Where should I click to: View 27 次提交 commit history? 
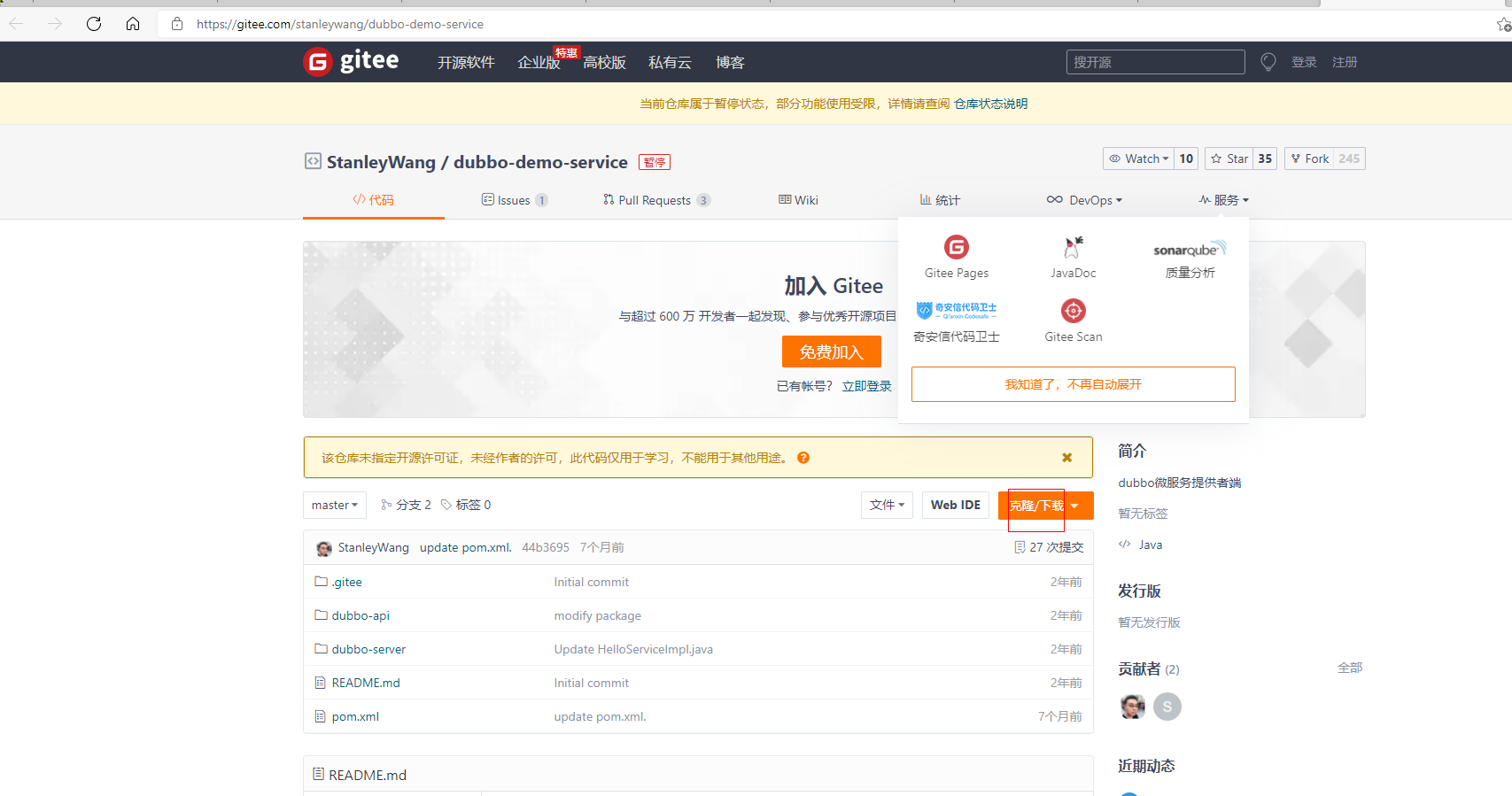[1049, 547]
